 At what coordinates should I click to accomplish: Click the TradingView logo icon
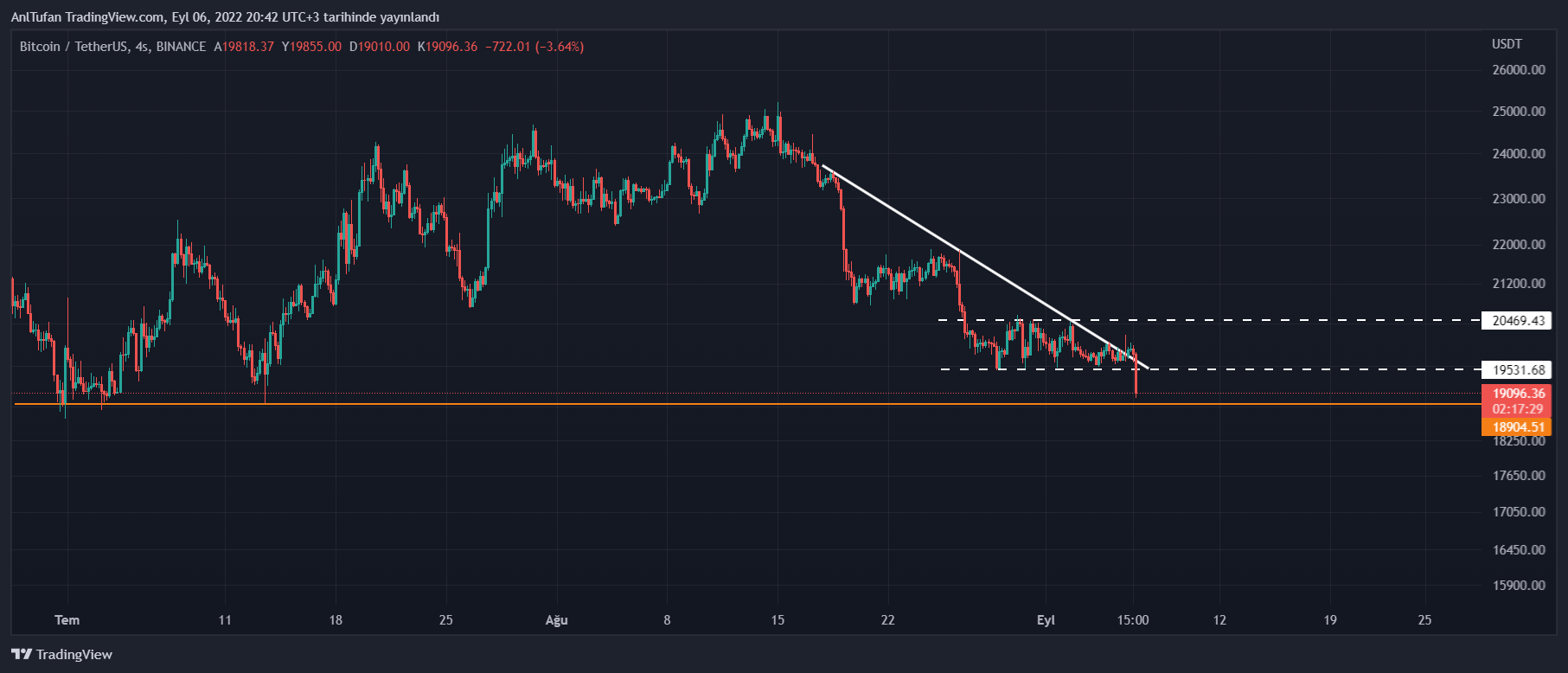pyautogui.click(x=22, y=655)
